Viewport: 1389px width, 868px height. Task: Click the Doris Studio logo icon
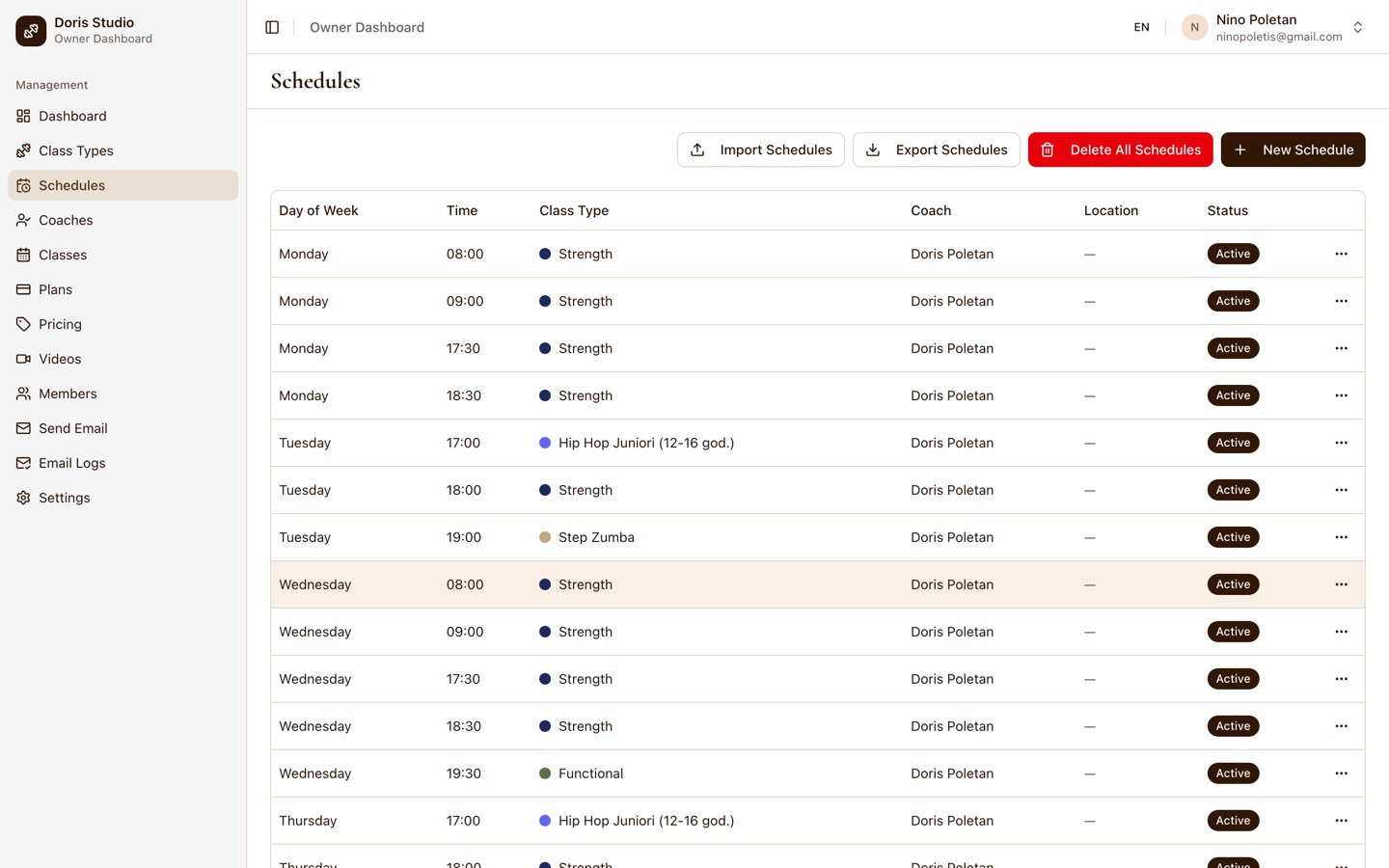click(30, 31)
